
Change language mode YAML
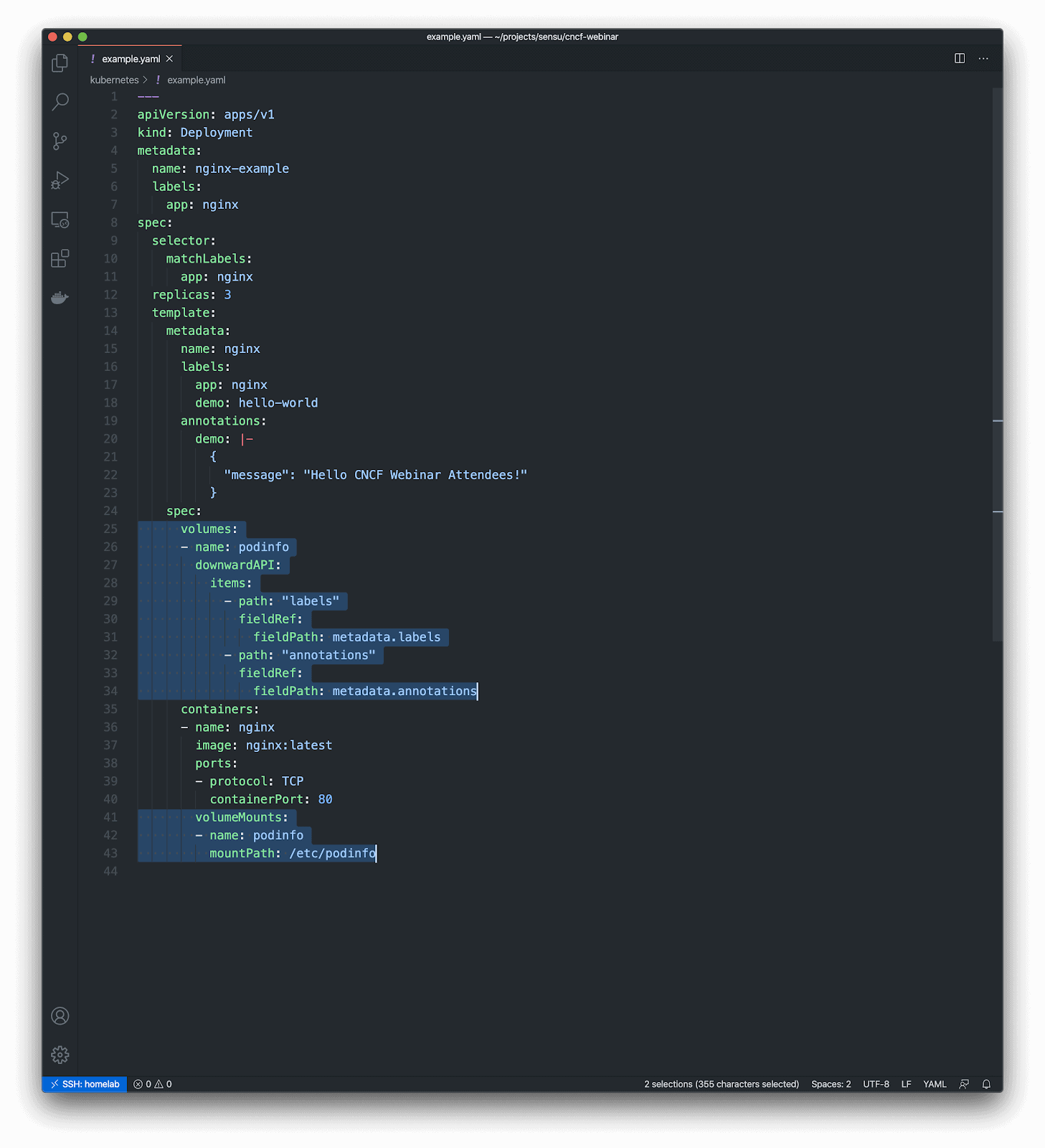[x=935, y=1084]
